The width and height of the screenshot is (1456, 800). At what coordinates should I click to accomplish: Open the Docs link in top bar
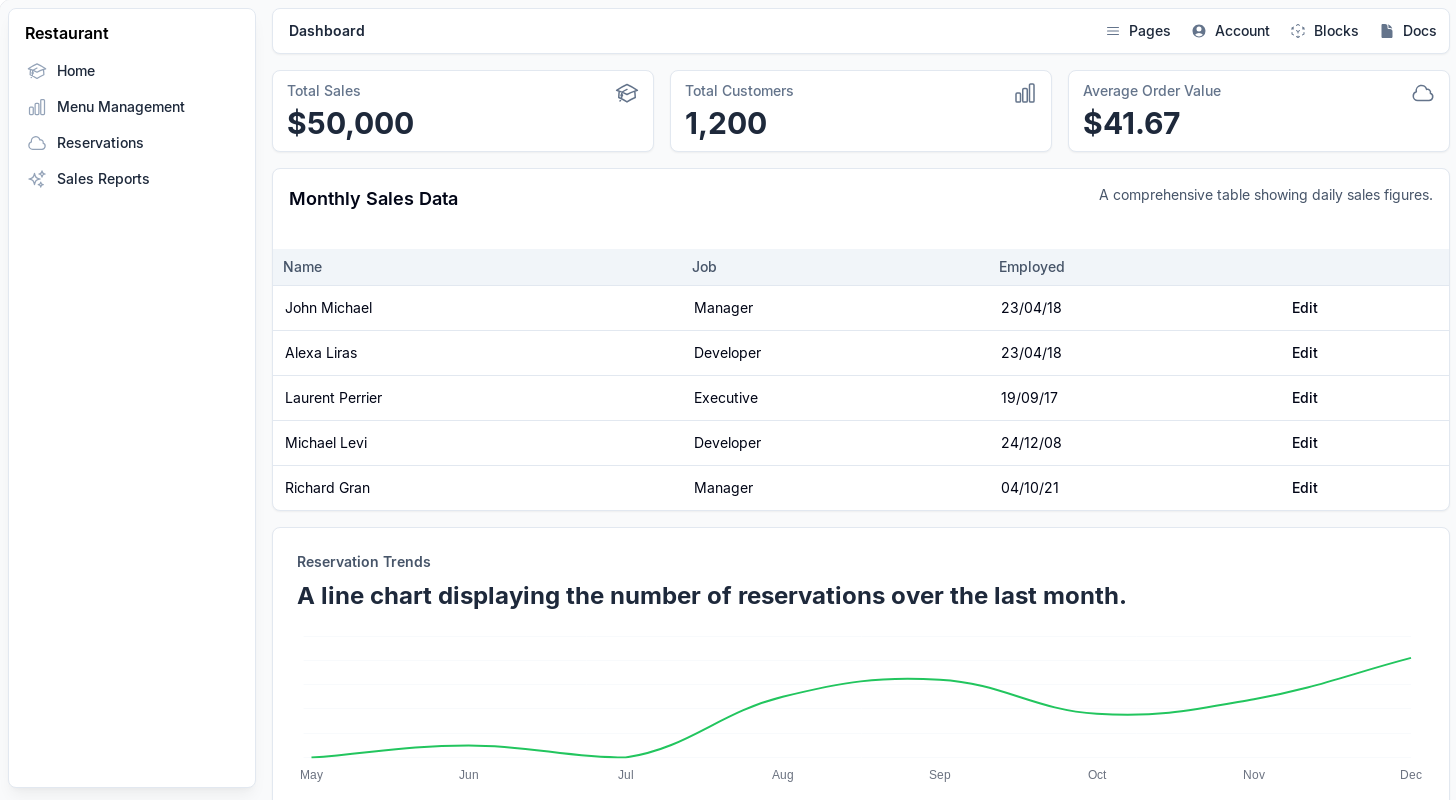1408,31
